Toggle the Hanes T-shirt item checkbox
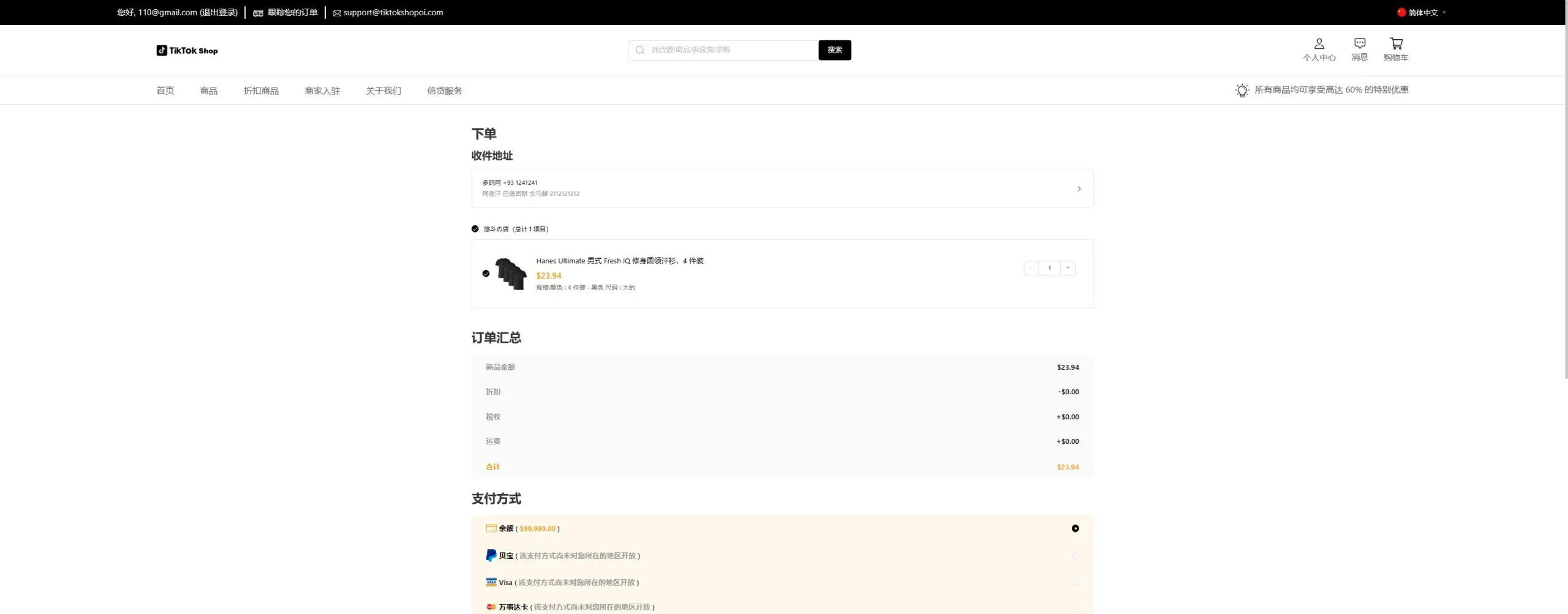Screen dimensions: 1568x614 point(486,274)
